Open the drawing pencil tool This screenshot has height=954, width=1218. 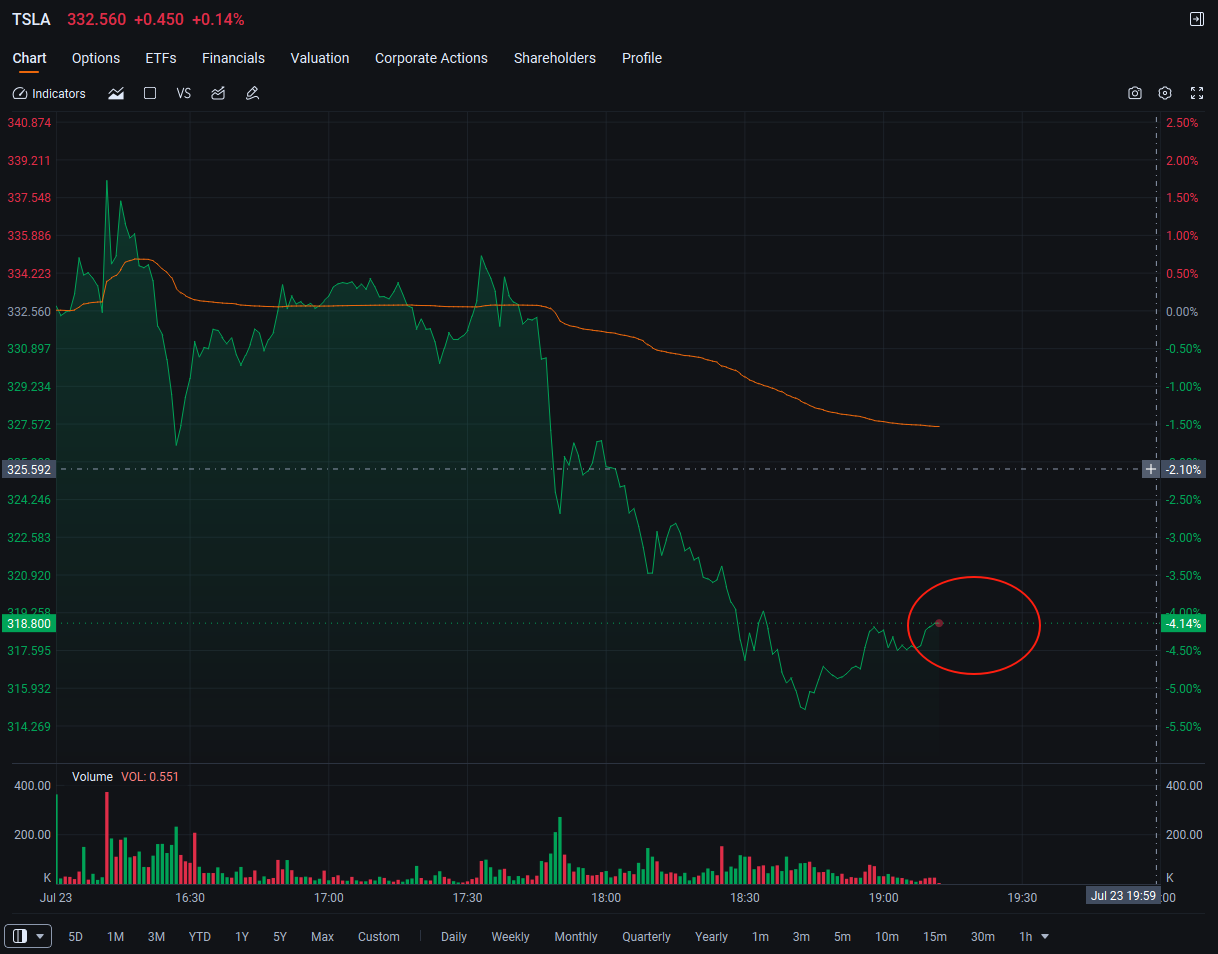pyautogui.click(x=252, y=93)
